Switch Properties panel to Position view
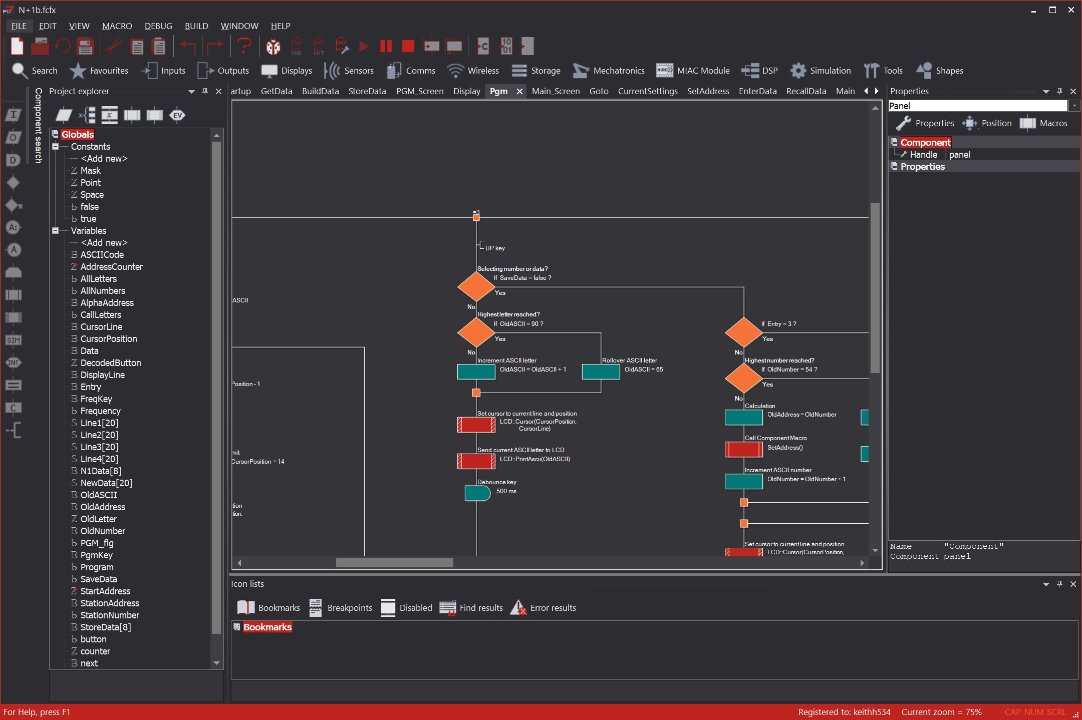 [987, 123]
